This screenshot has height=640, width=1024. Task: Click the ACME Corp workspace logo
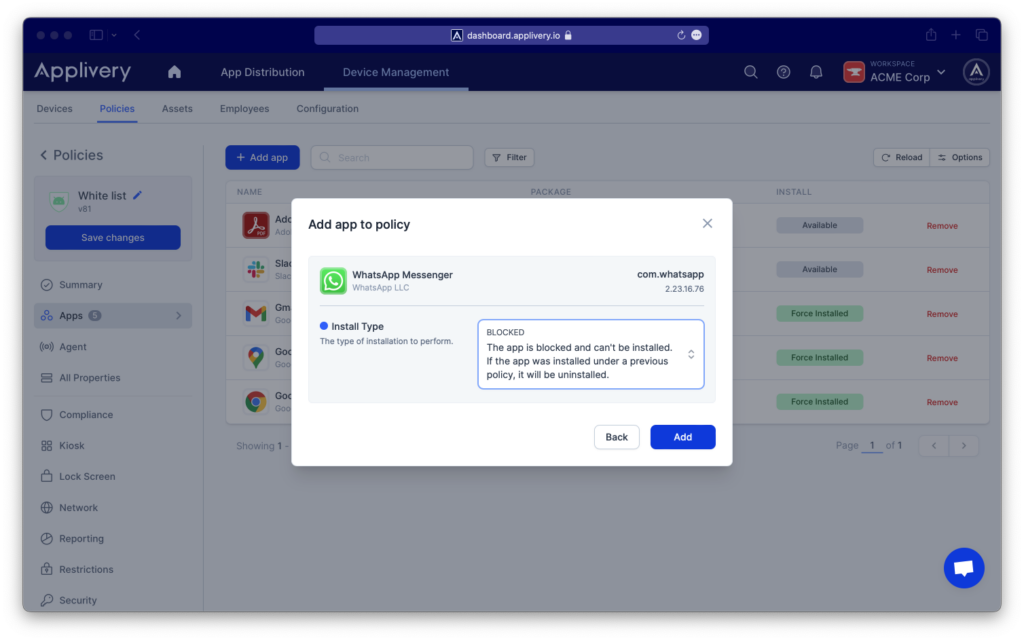(854, 72)
